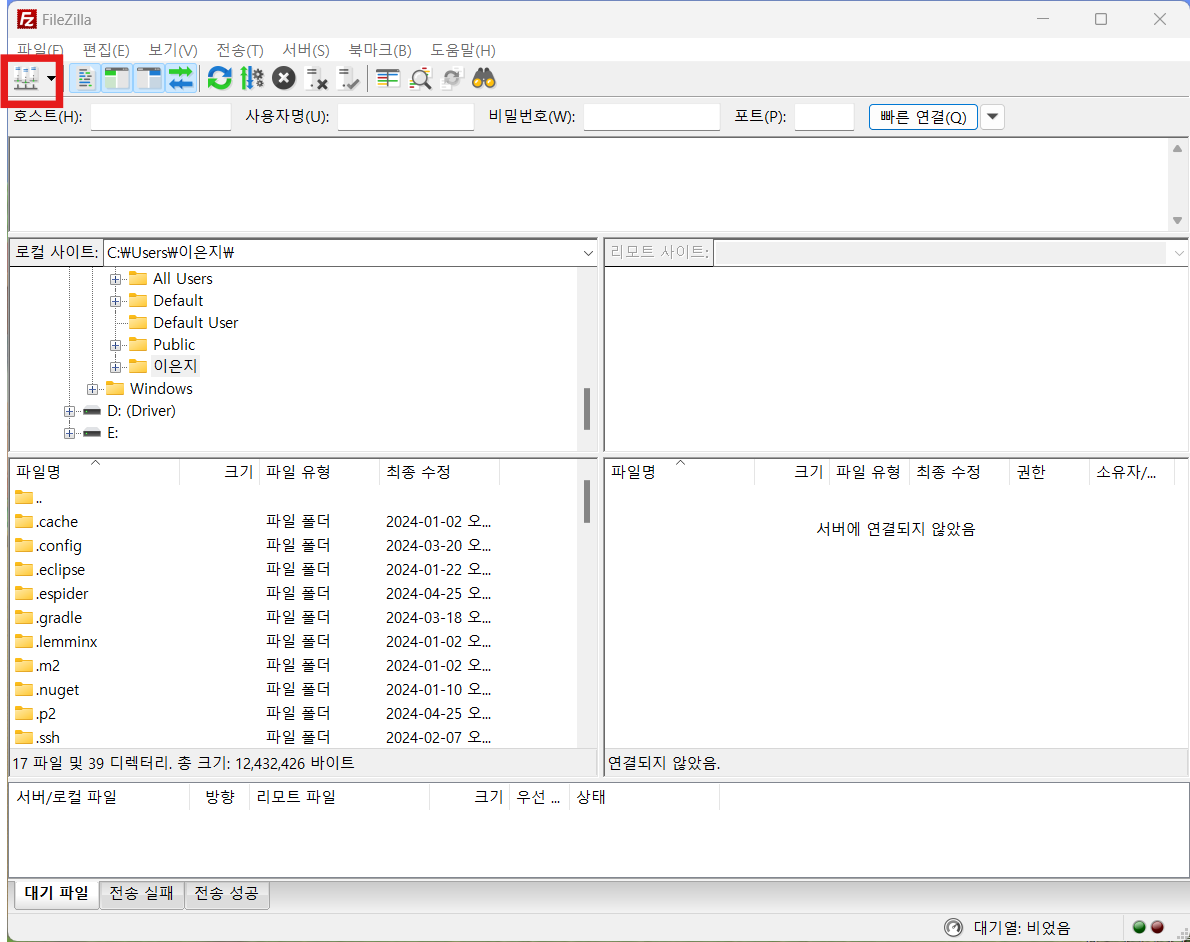Toggle the remote directory tree icon
This screenshot has width=1190, height=942.
tap(149, 78)
